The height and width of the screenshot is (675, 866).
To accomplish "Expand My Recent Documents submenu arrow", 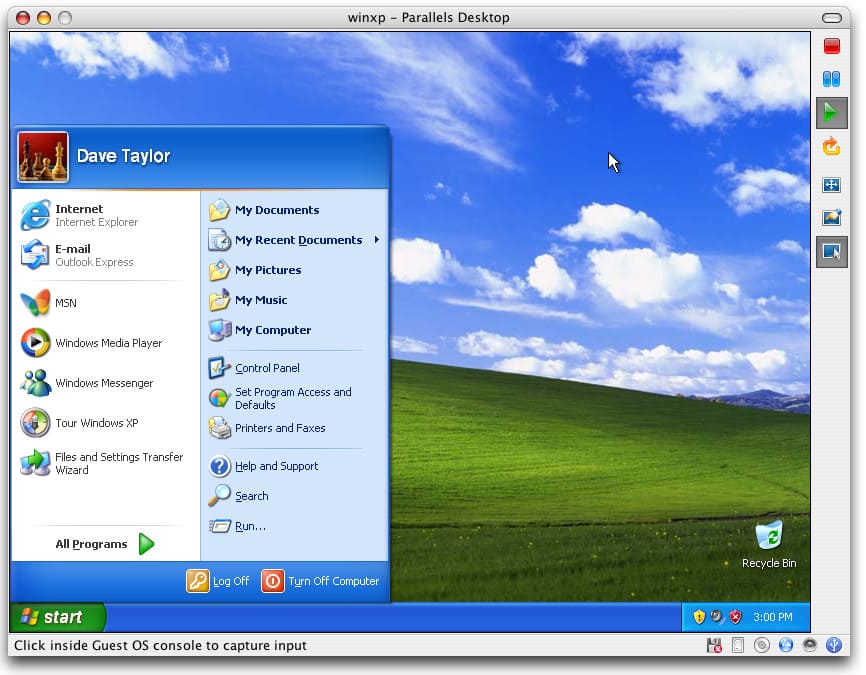I will pos(377,240).
